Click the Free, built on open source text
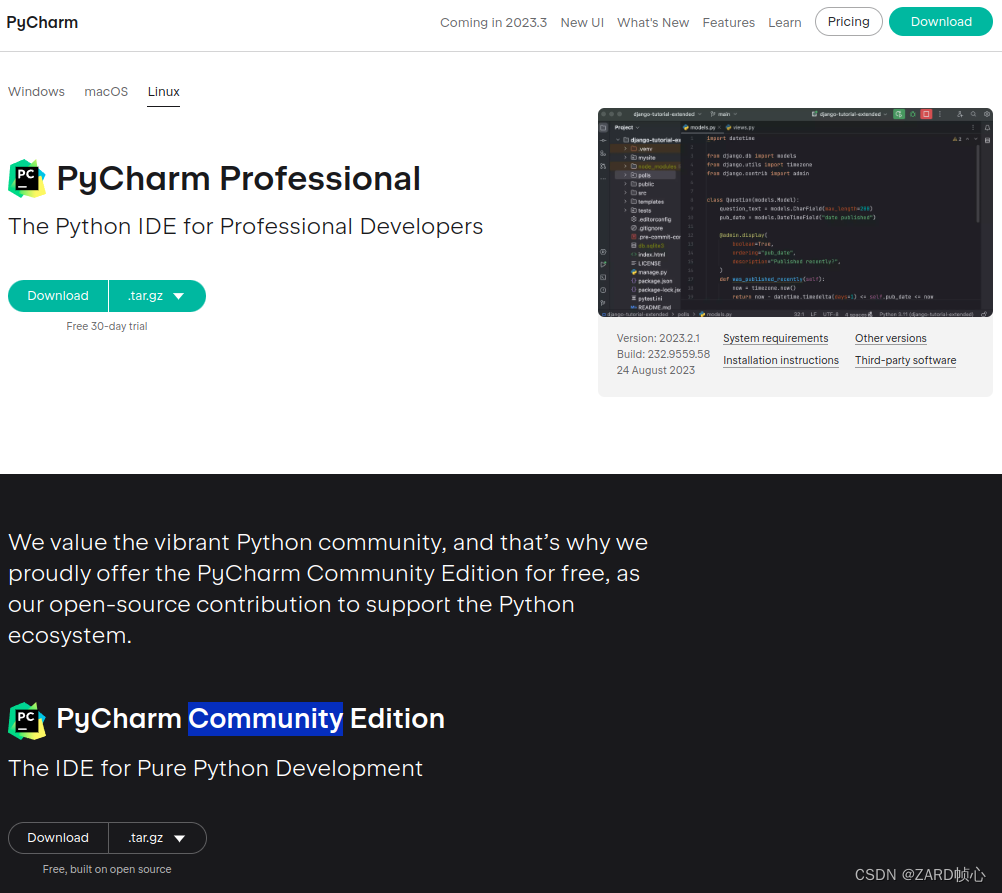The image size is (1002, 893). 107,869
